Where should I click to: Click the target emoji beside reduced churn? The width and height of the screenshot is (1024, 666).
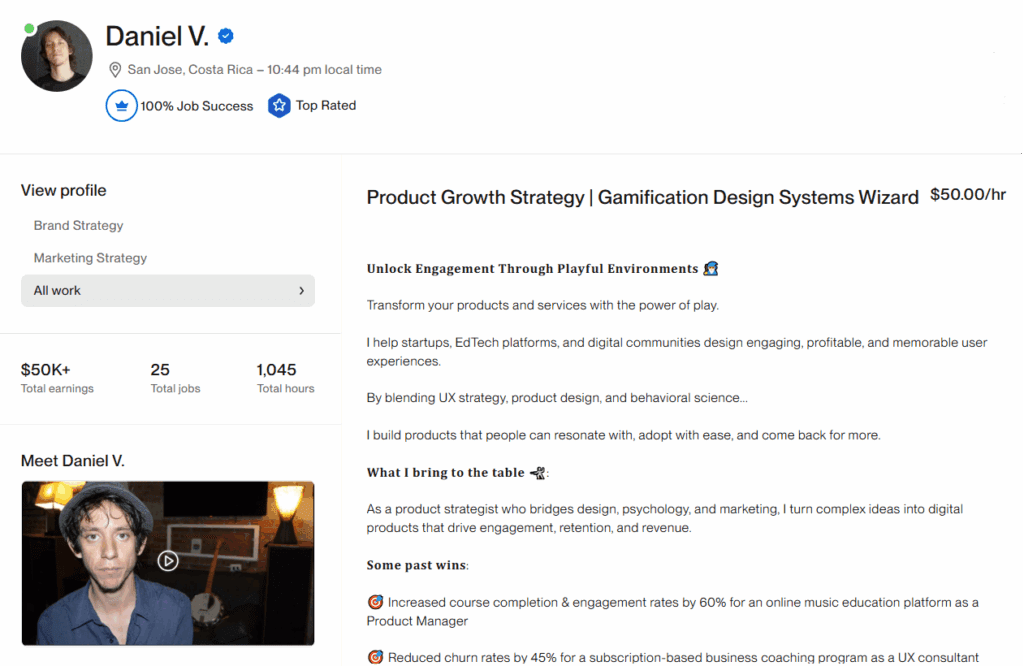pyautogui.click(x=375, y=658)
